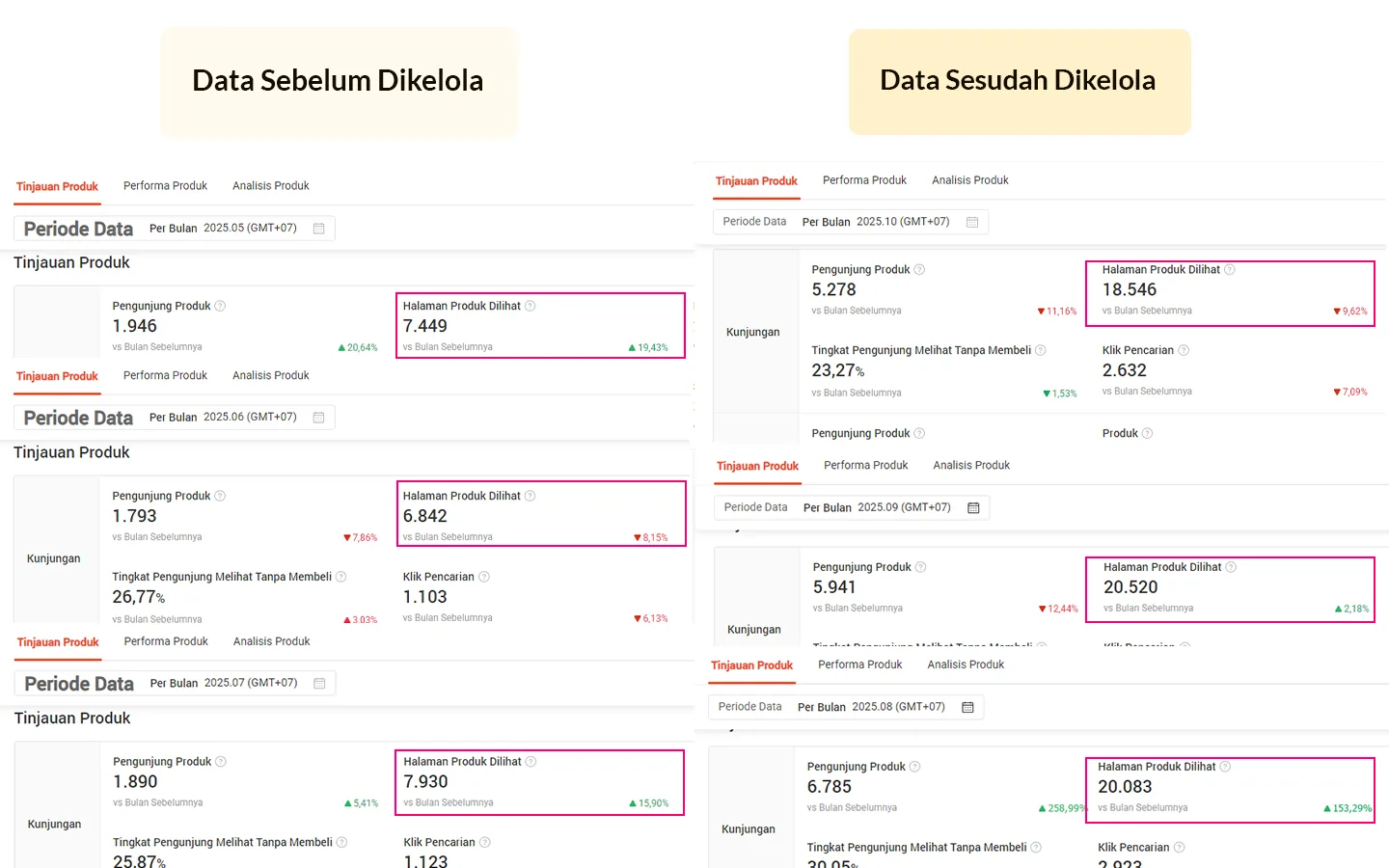This screenshot has width=1389, height=868.
Task: Click the Data Sesudah Dikelola banner
Action: 1019,81
